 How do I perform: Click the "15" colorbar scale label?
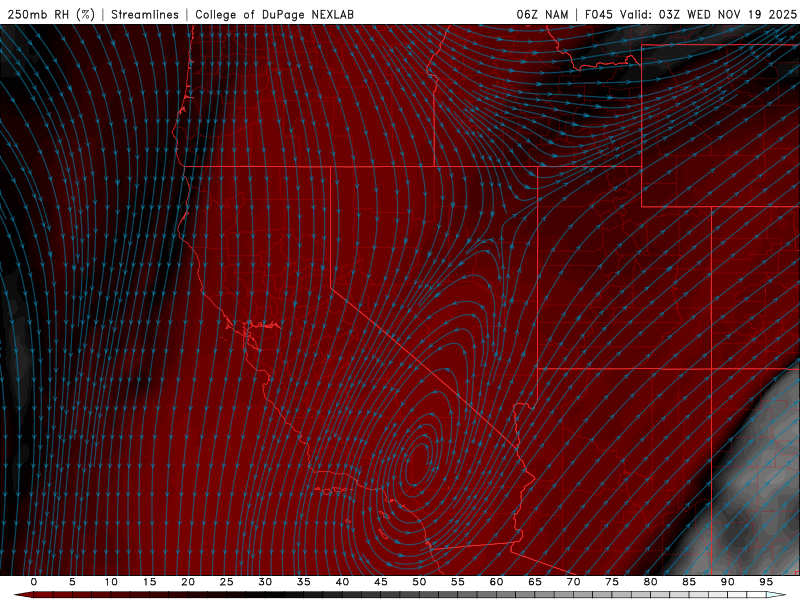click(x=149, y=582)
